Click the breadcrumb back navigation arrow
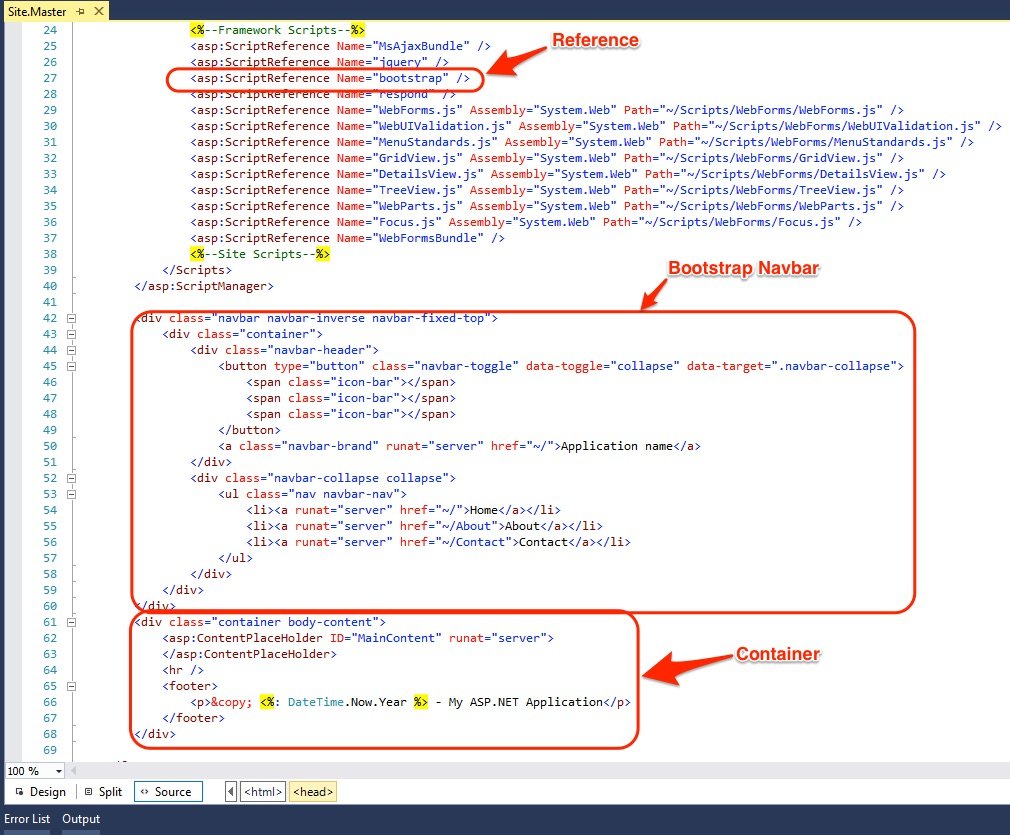 point(231,791)
